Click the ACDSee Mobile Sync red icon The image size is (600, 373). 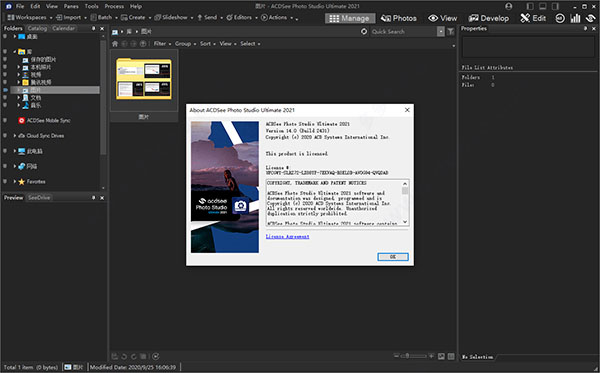point(21,121)
